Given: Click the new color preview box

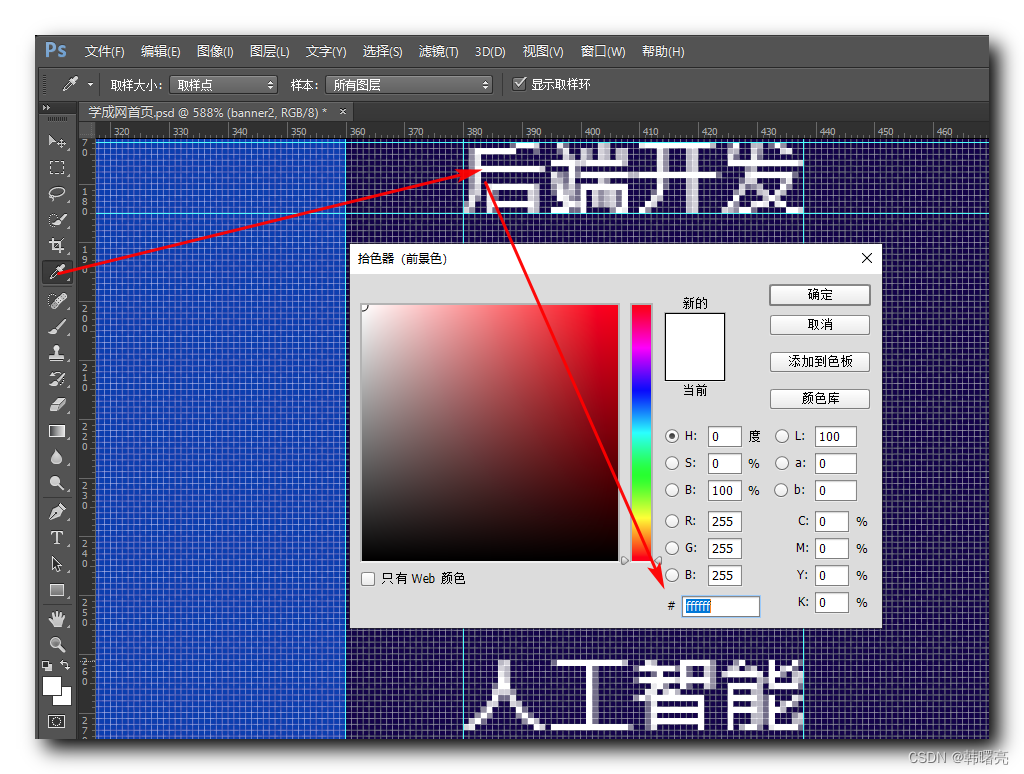Looking at the screenshot, I should 695,330.
